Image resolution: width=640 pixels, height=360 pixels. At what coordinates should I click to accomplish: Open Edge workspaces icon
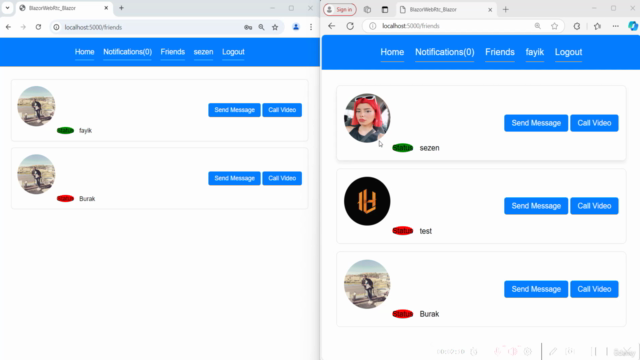coord(367,9)
